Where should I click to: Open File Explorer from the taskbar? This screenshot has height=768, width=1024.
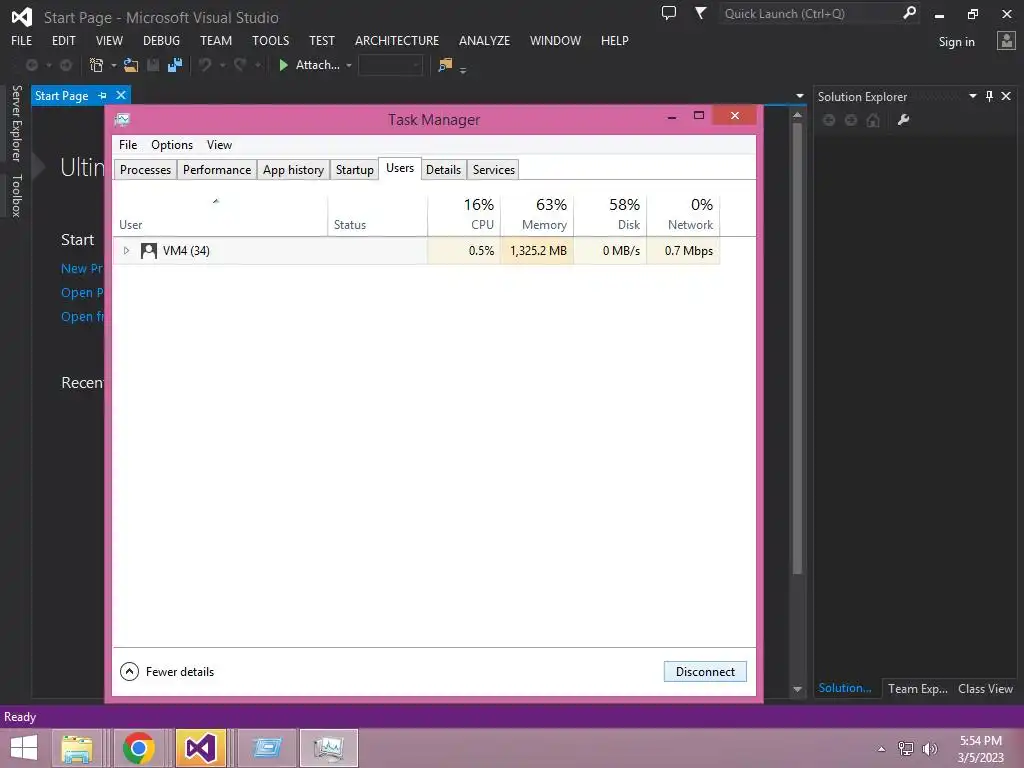[x=77, y=748]
